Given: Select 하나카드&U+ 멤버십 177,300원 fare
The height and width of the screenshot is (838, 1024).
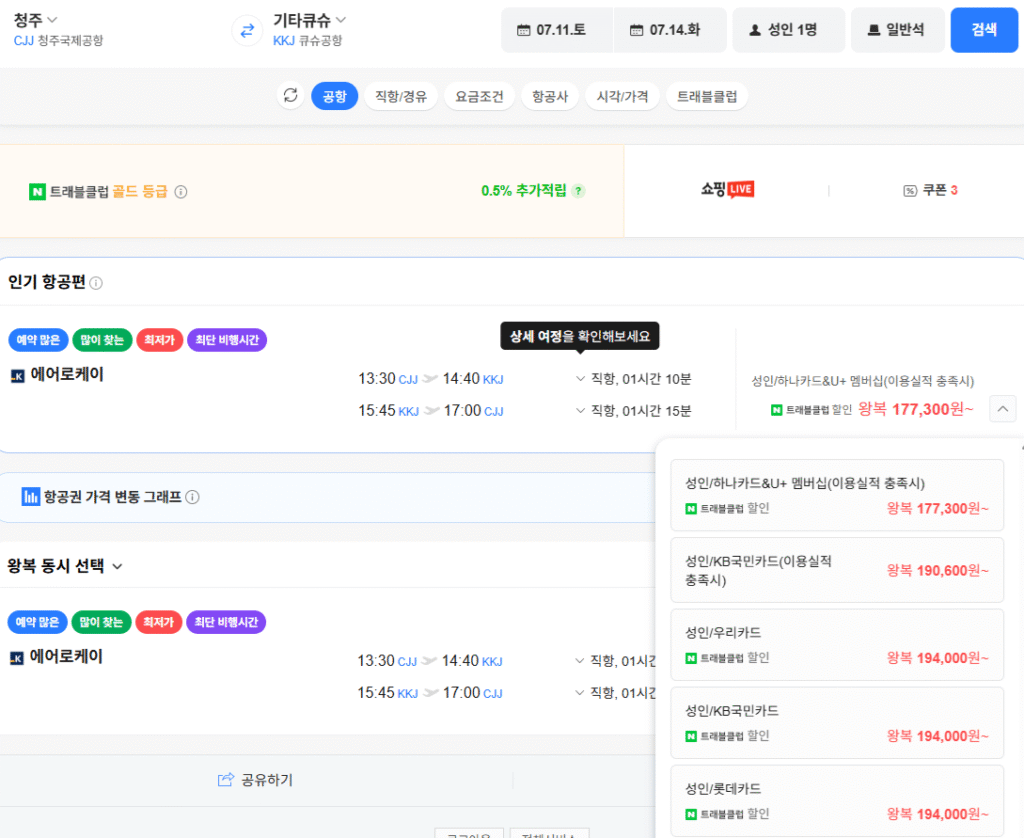Looking at the screenshot, I should pos(837,495).
